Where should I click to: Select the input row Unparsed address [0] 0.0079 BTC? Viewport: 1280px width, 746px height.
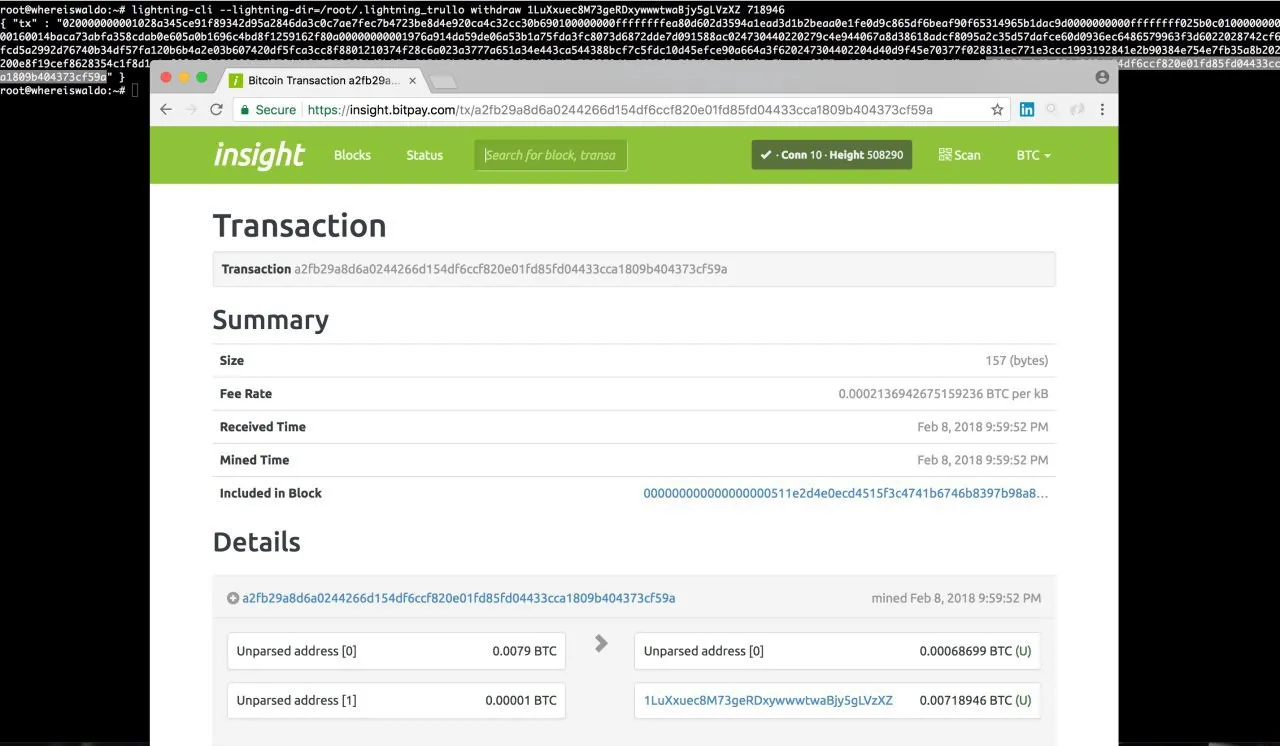tap(396, 651)
